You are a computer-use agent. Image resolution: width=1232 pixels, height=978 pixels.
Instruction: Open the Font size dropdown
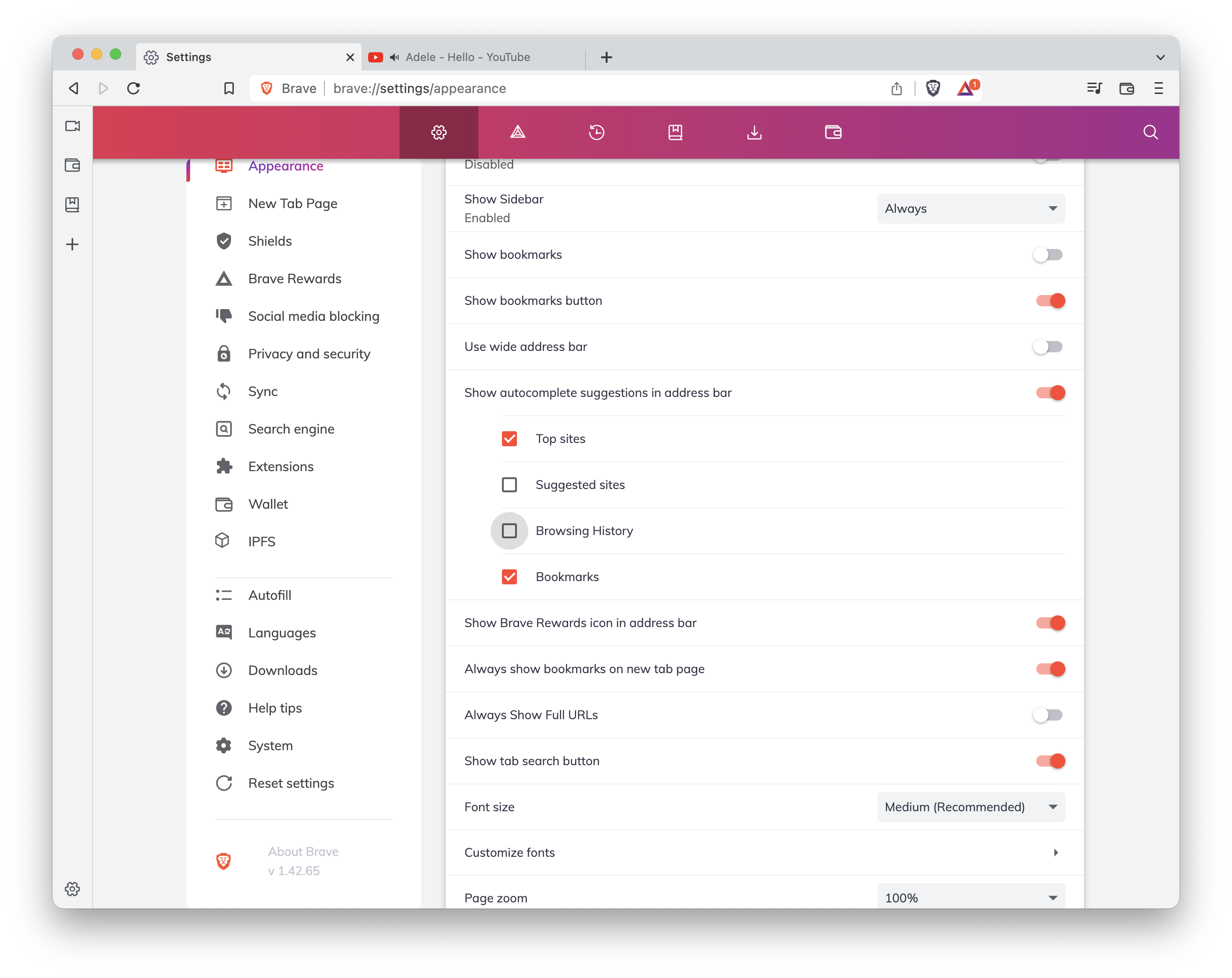pyautogui.click(x=970, y=807)
